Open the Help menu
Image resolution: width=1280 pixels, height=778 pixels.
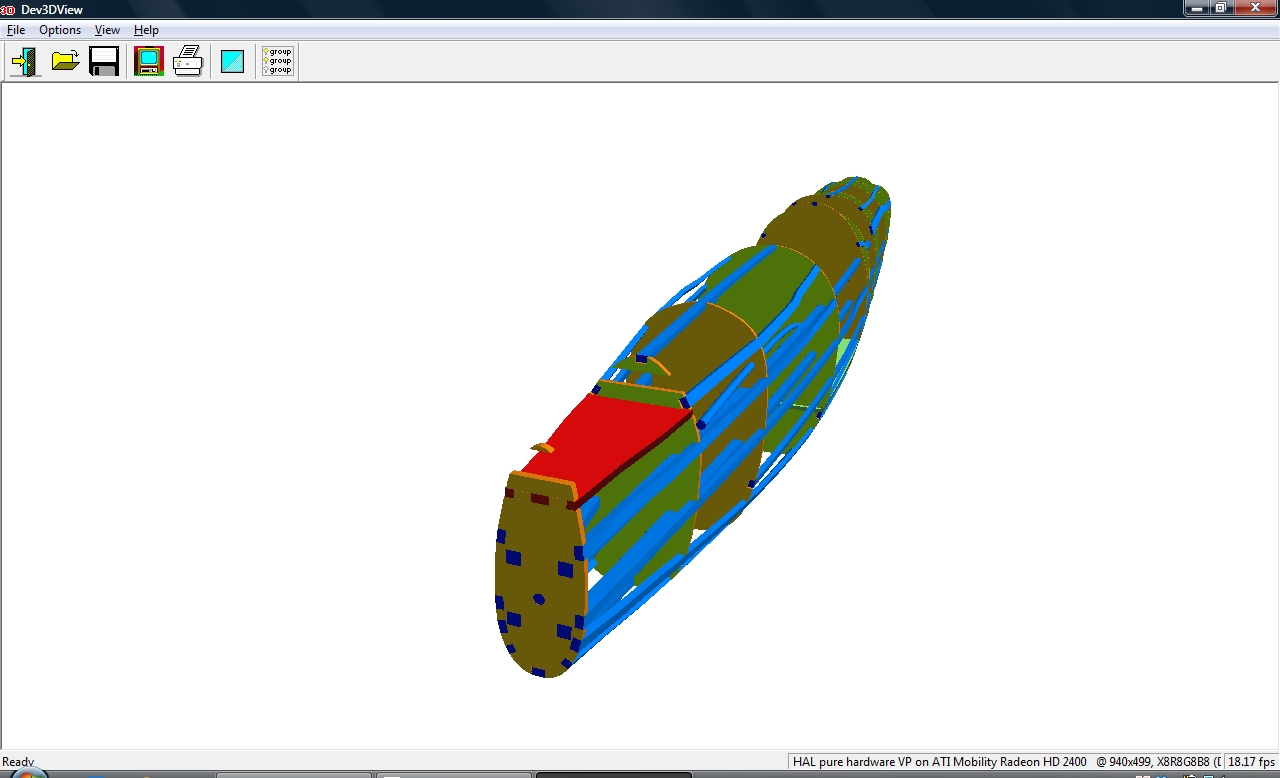pos(146,30)
